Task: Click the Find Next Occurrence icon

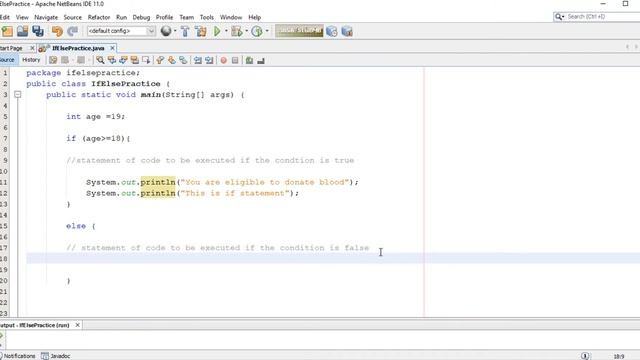Action: click(x=123, y=60)
